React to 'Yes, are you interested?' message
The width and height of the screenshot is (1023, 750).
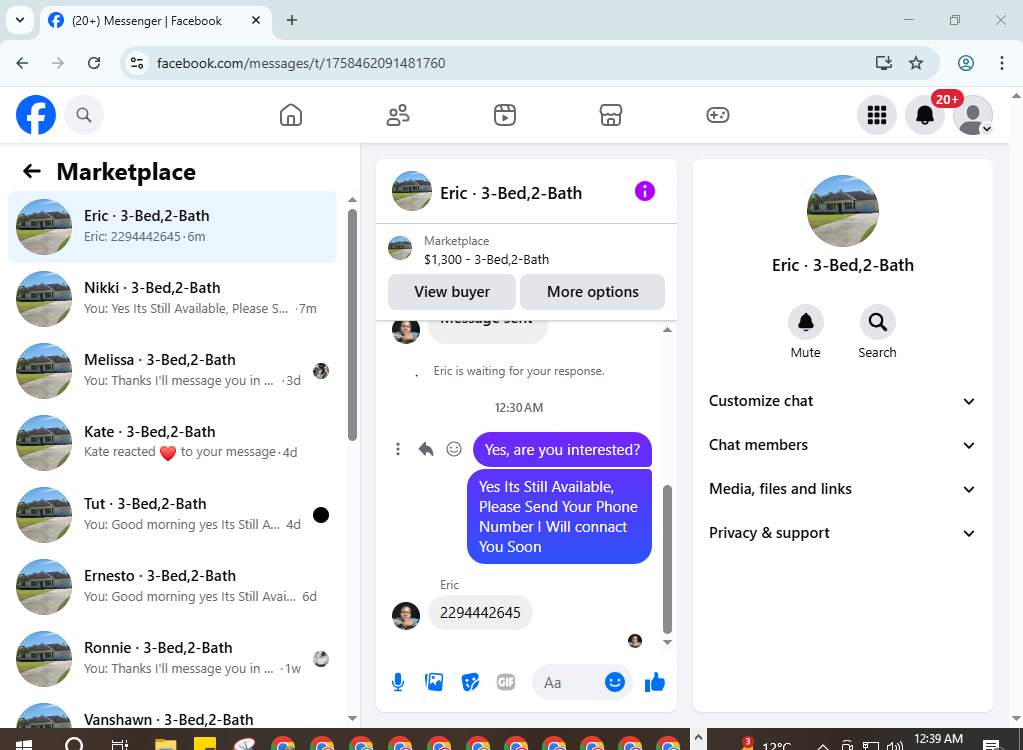pyautogui.click(x=454, y=449)
